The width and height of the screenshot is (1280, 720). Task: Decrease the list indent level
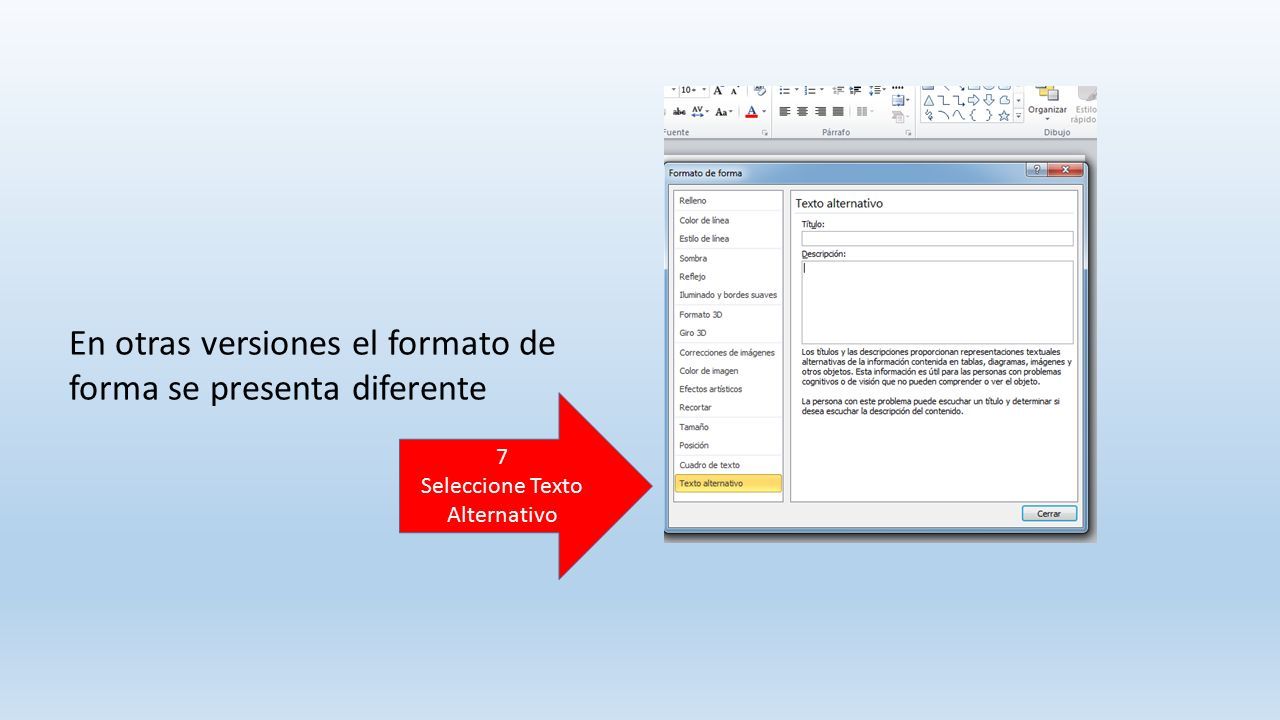pyautogui.click(x=838, y=91)
